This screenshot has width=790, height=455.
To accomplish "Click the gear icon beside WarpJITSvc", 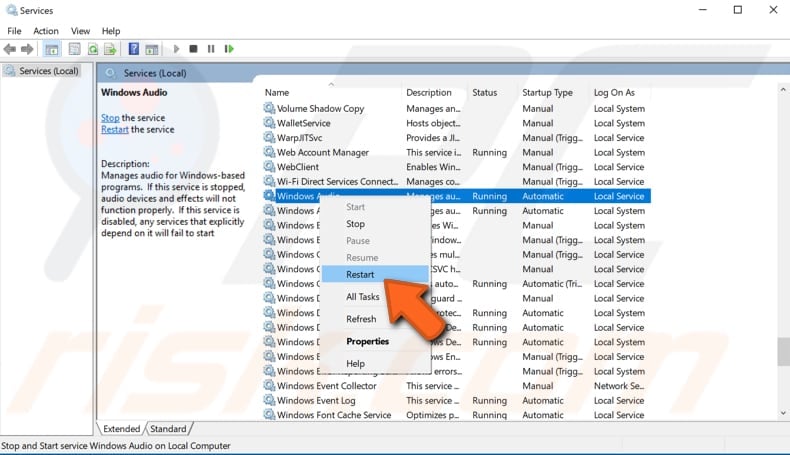I will point(269,137).
